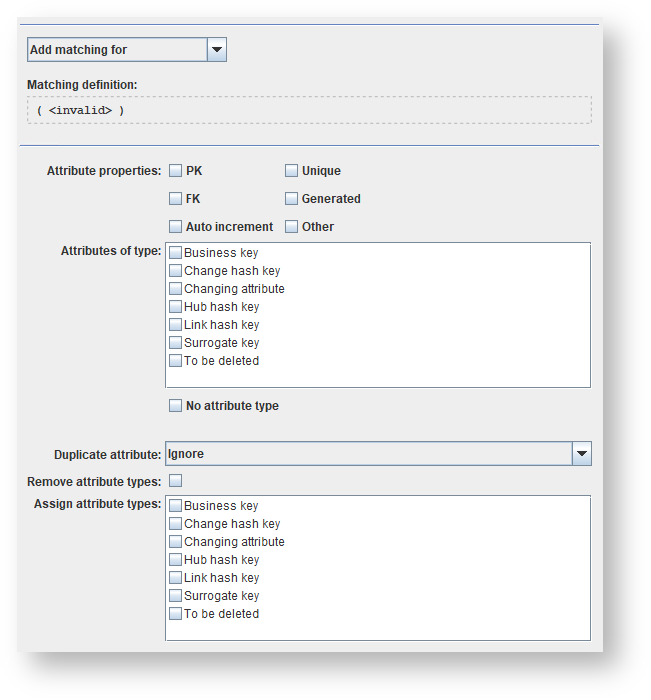The height and width of the screenshot is (700, 651).
Task: Select To be deleted in Assign attribute types
Action: coord(176,614)
